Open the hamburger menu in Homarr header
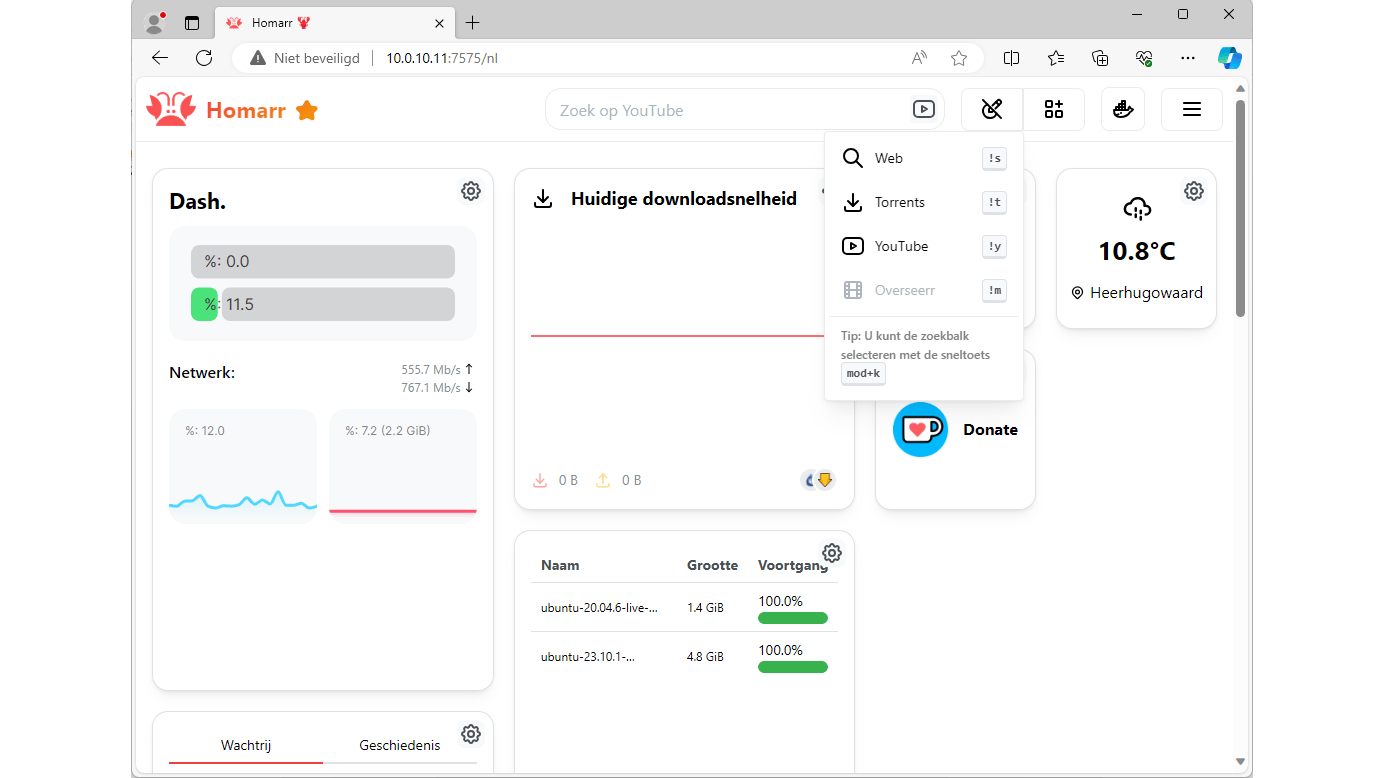The width and height of the screenshot is (1383, 778). (1192, 110)
